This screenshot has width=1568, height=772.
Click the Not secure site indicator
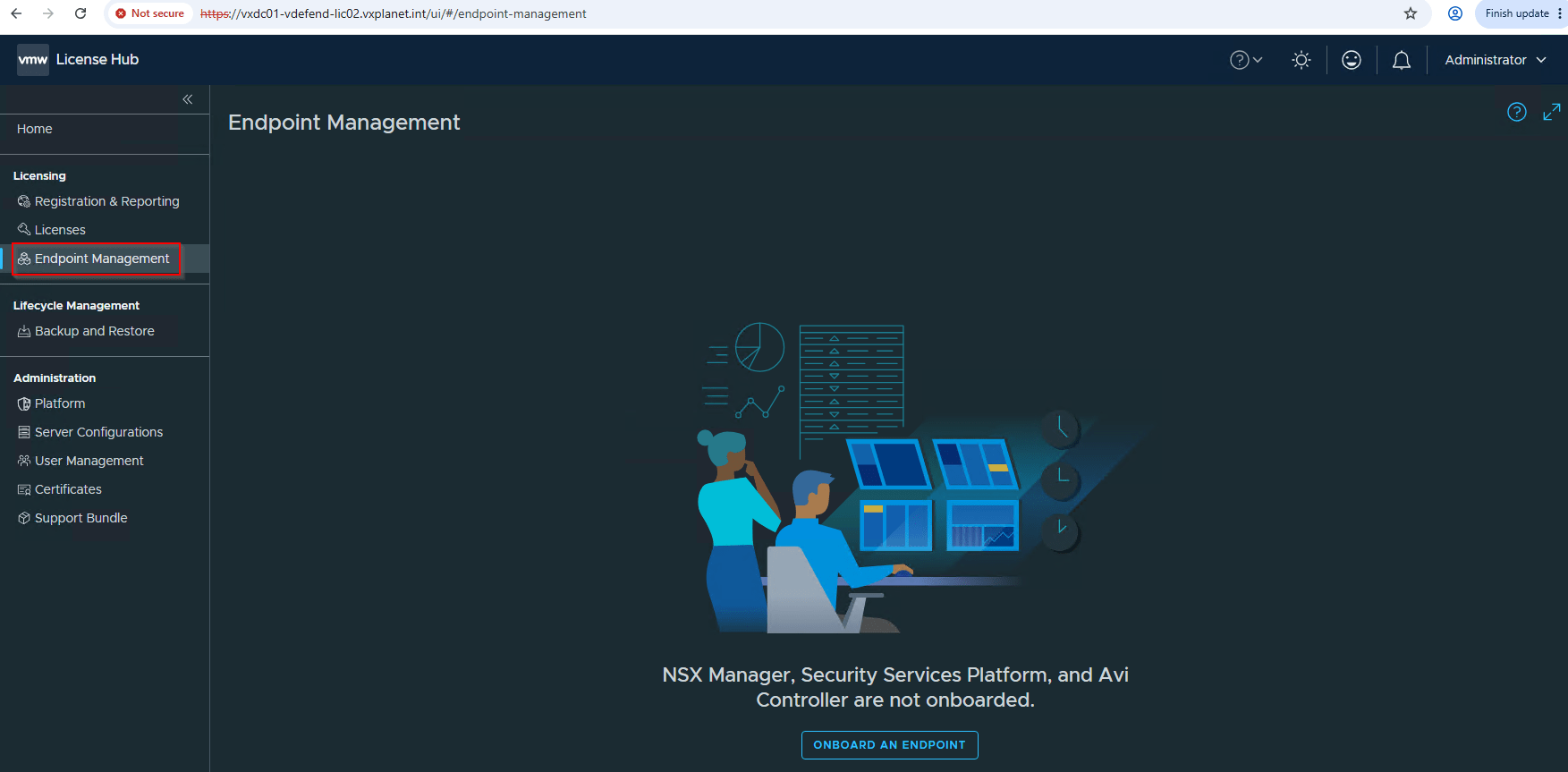(149, 13)
